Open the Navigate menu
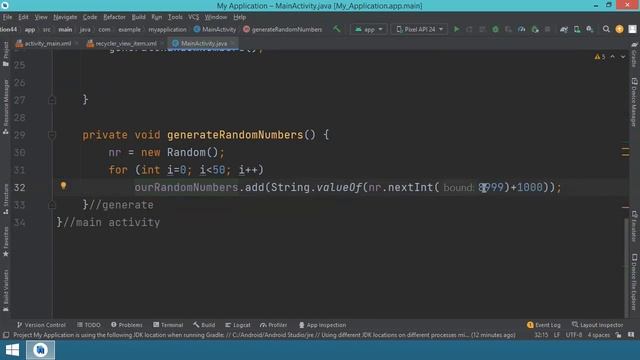Screen dimensions: 640x360 click(65, 17)
